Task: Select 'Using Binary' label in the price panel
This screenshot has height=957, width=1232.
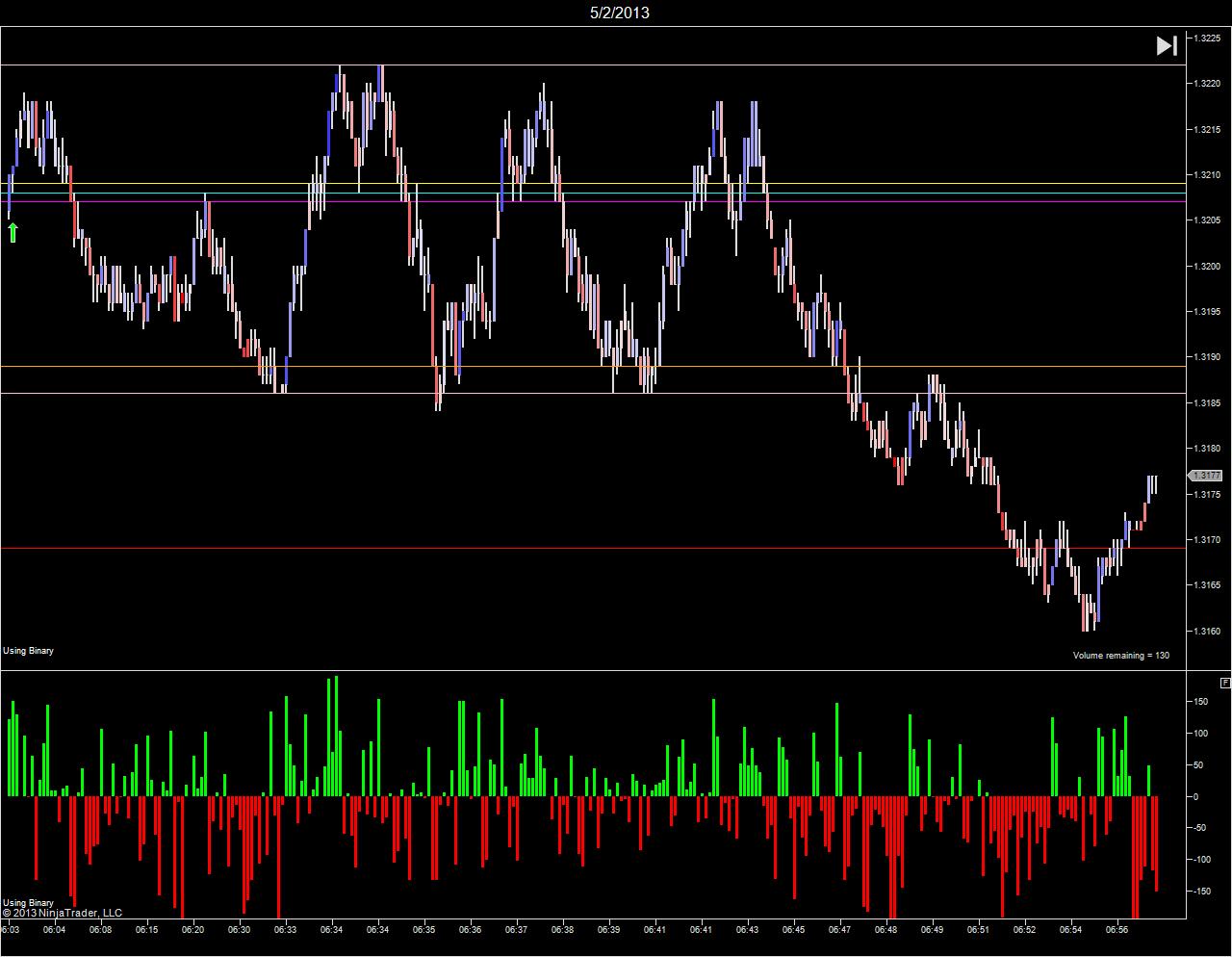Action: [x=29, y=651]
